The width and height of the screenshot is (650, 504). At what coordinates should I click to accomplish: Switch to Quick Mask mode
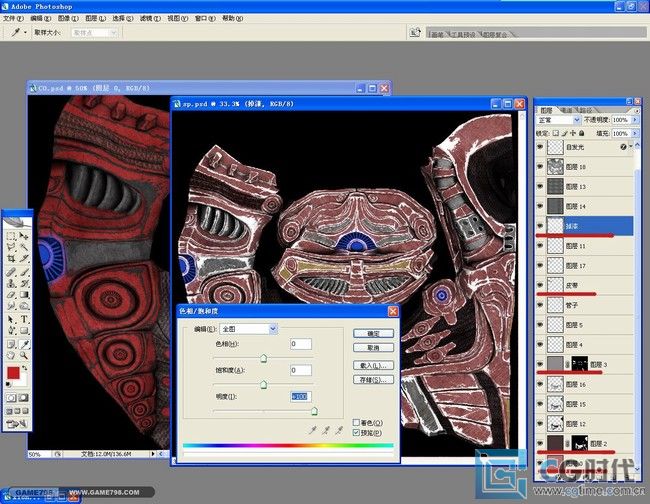(24, 398)
